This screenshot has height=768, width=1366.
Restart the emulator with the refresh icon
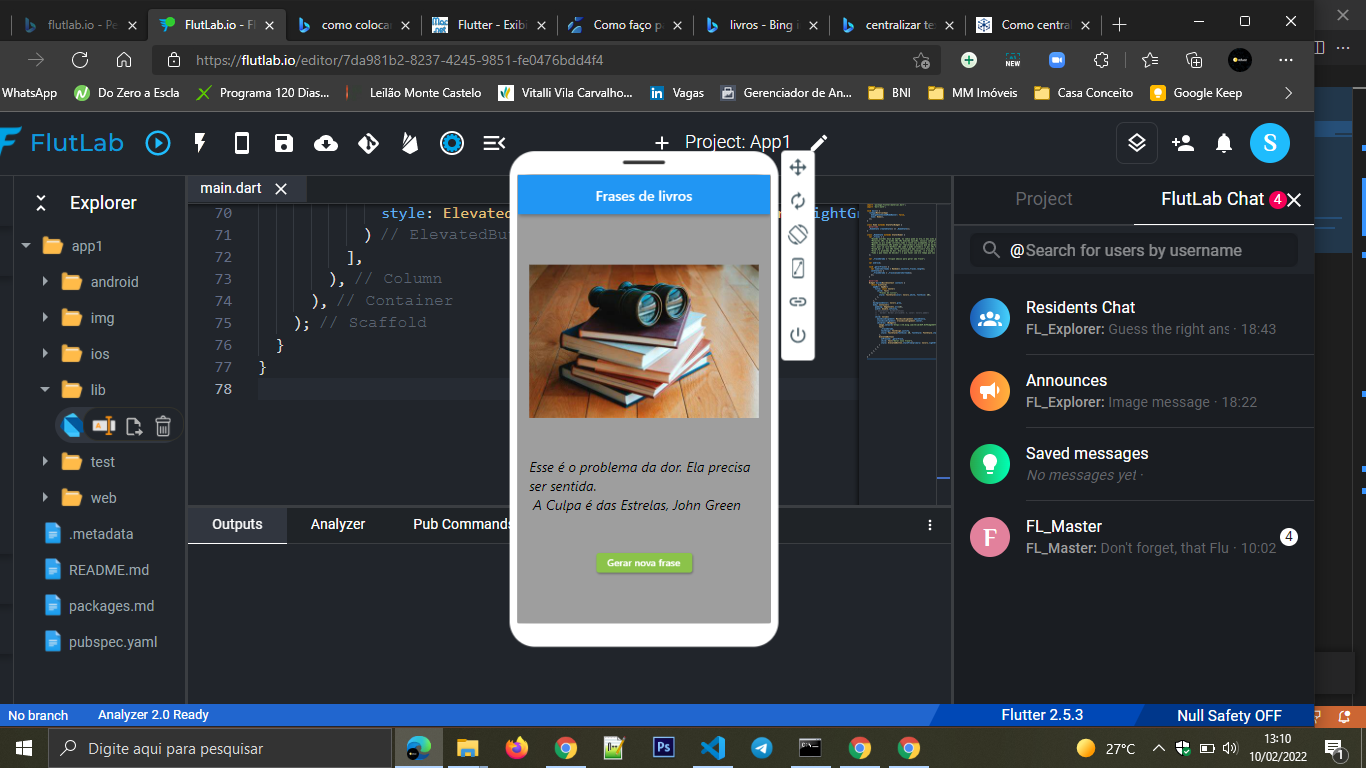(797, 200)
